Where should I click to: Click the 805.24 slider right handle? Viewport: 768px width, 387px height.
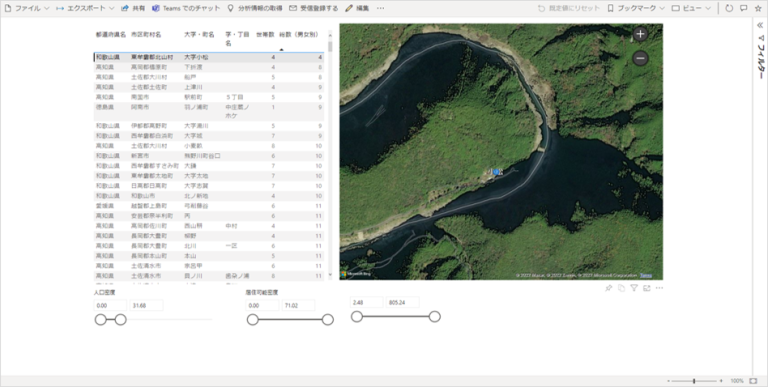click(434, 317)
